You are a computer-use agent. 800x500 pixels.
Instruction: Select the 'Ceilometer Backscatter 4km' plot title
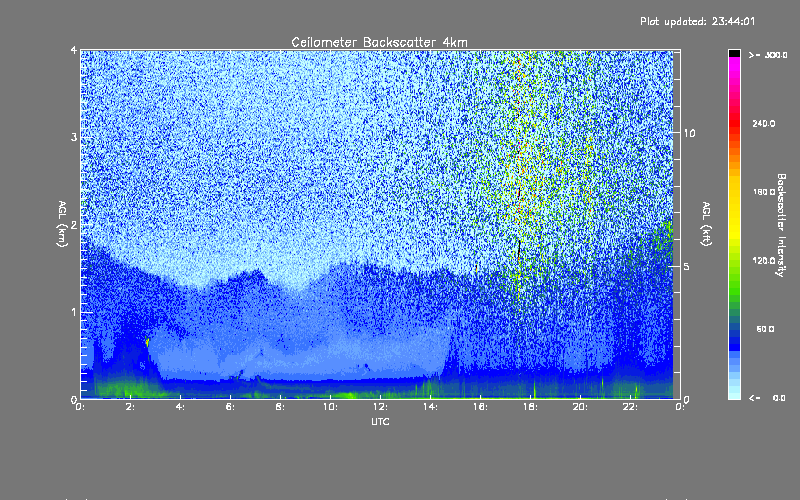pos(379,42)
